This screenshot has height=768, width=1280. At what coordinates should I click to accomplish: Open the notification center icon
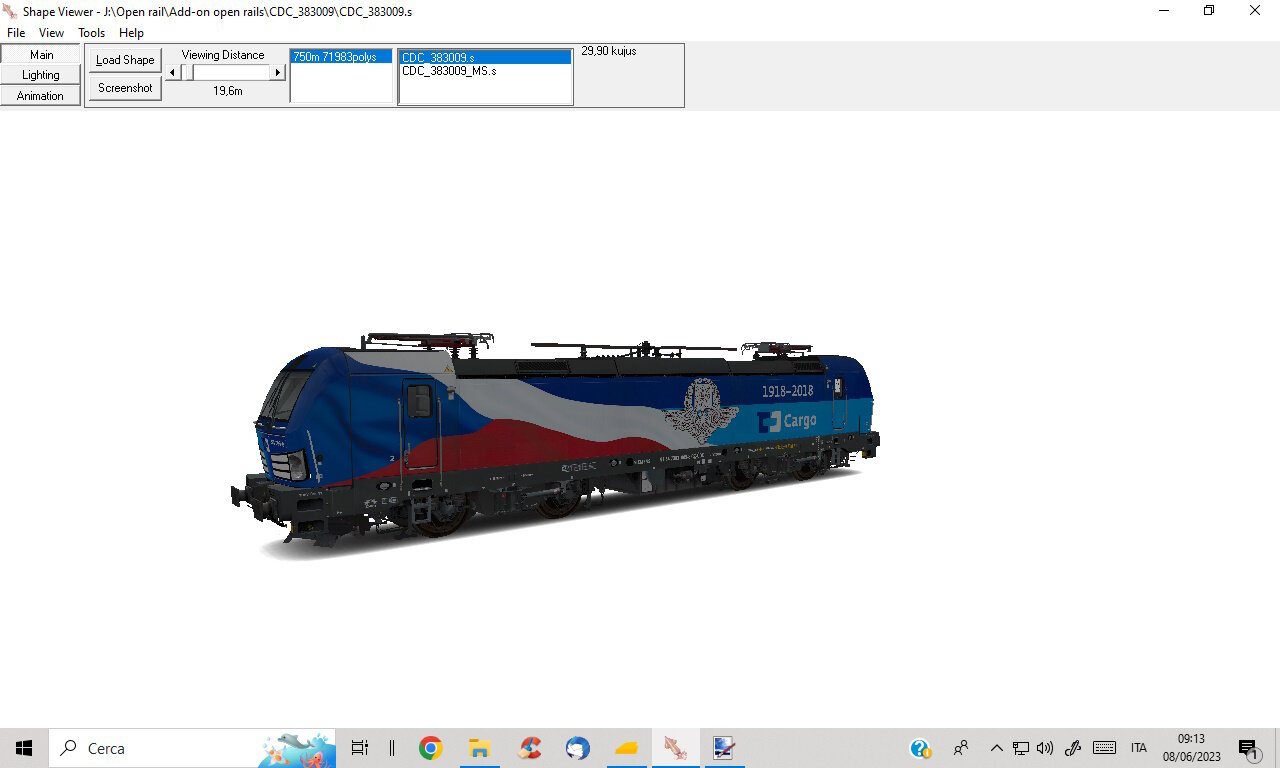[x=1248, y=748]
